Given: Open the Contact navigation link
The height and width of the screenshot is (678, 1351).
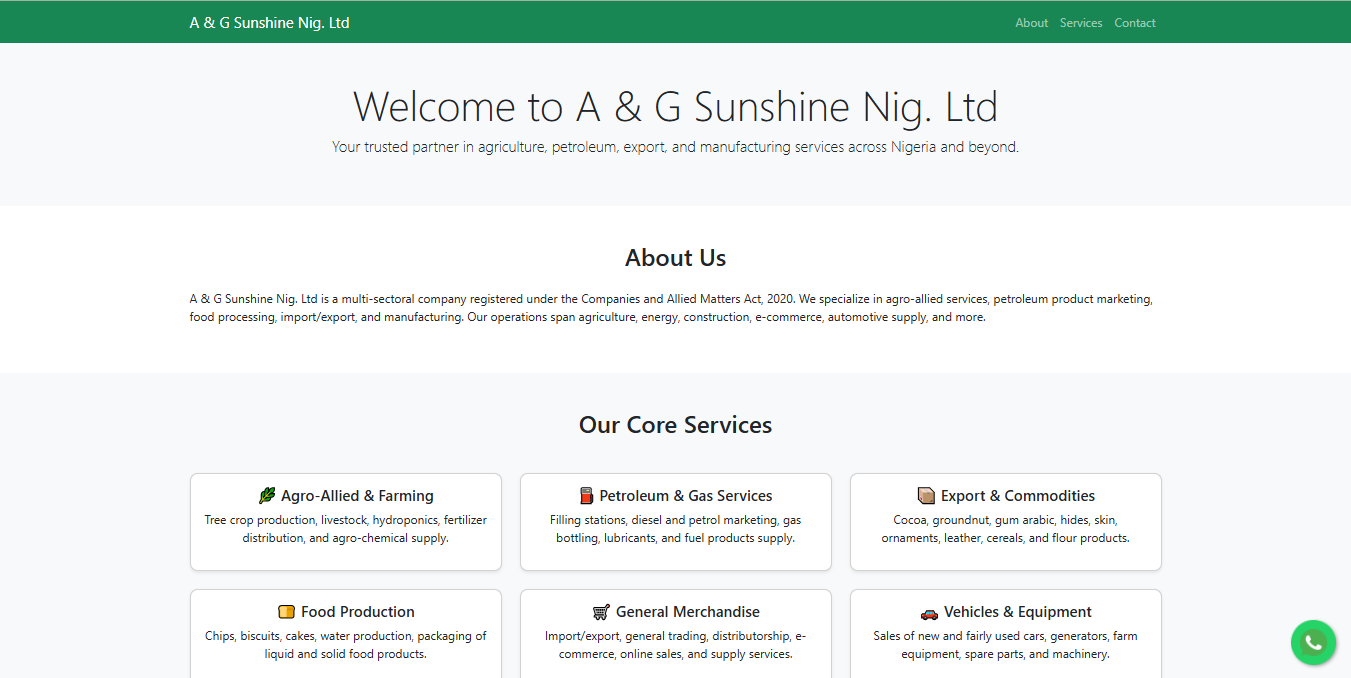Looking at the screenshot, I should click(1134, 23).
